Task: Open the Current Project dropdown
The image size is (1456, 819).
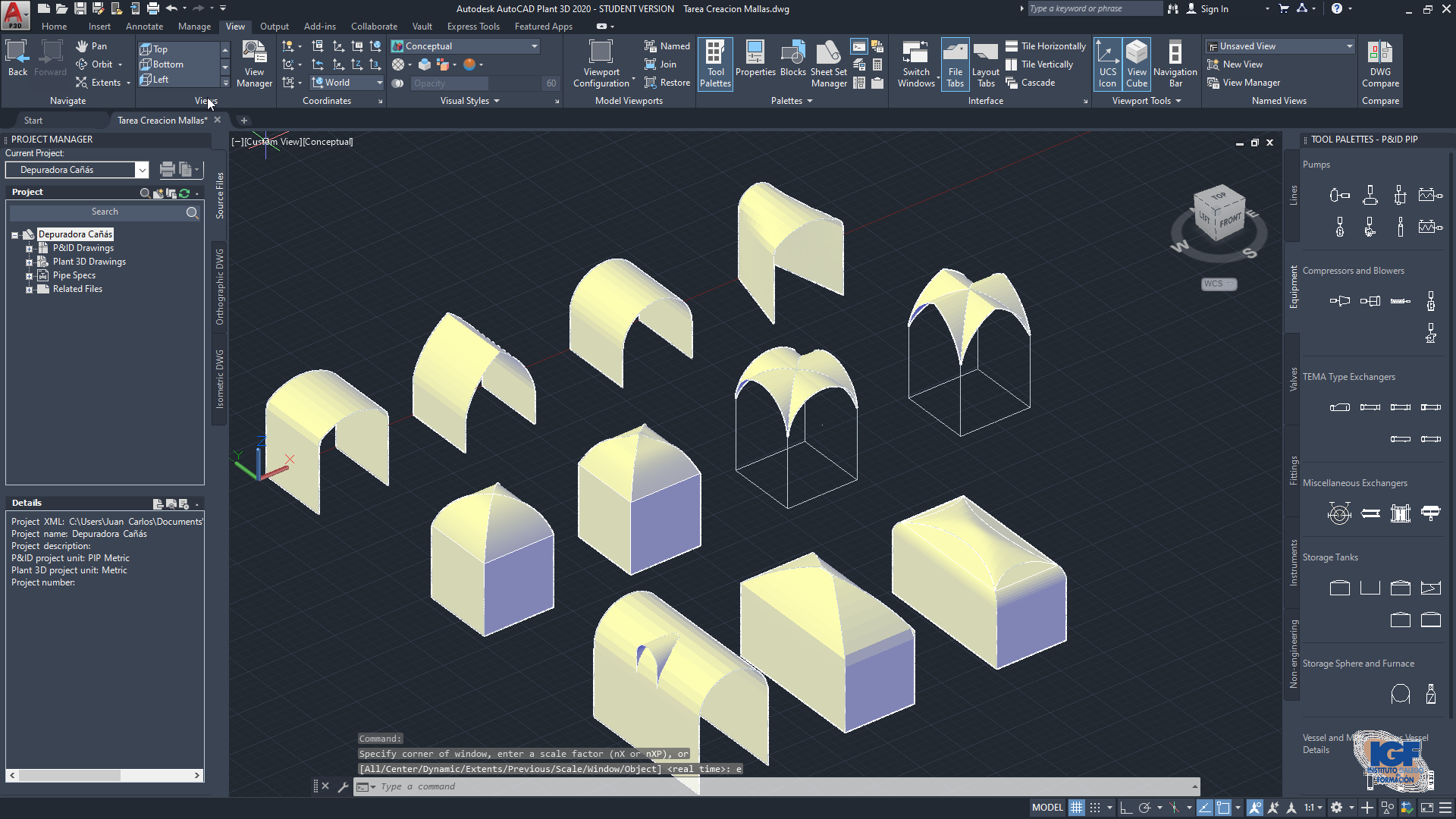Action: click(x=77, y=170)
